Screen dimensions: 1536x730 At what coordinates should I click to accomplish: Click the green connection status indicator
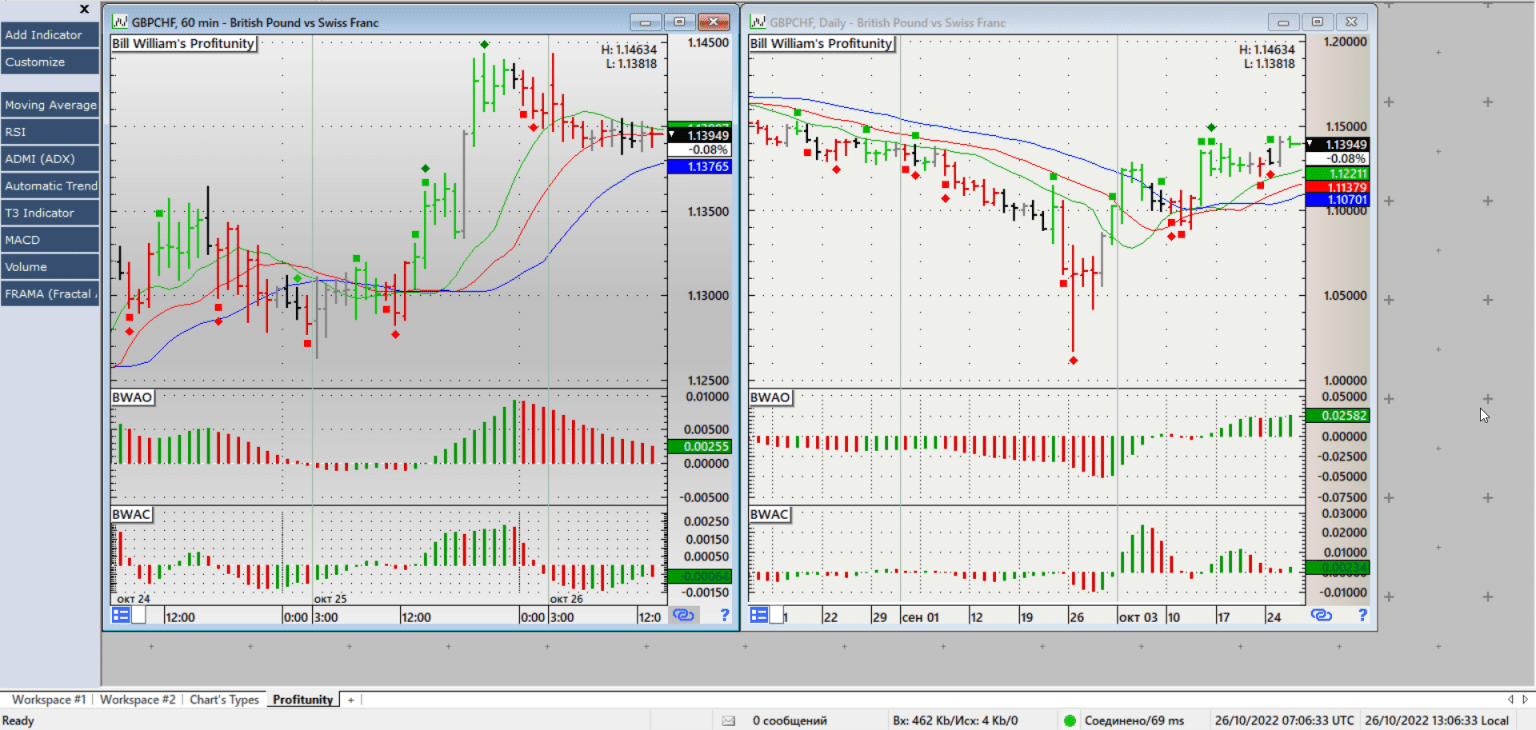coord(1070,720)
